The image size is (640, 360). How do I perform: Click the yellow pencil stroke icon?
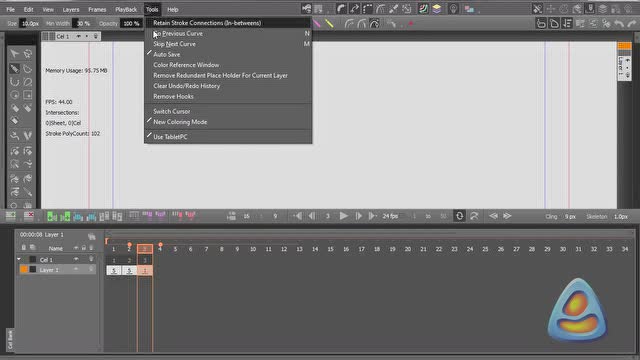click(329, 24)
